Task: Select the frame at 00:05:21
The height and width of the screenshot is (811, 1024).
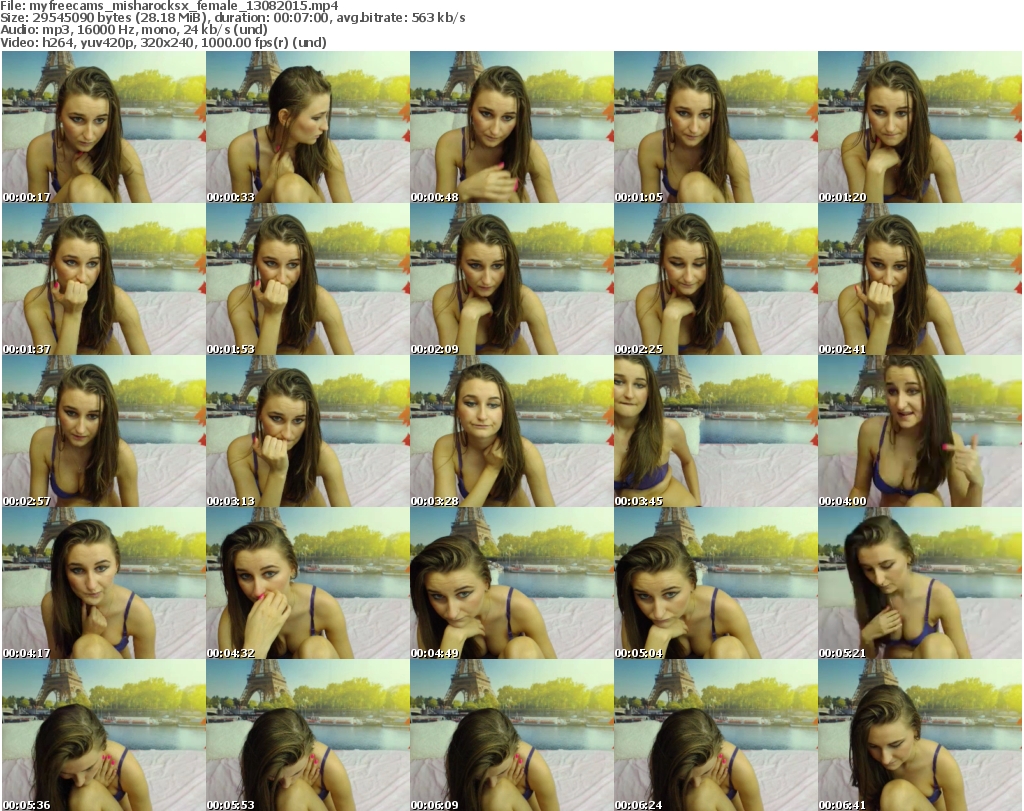Action: [920, 583]
